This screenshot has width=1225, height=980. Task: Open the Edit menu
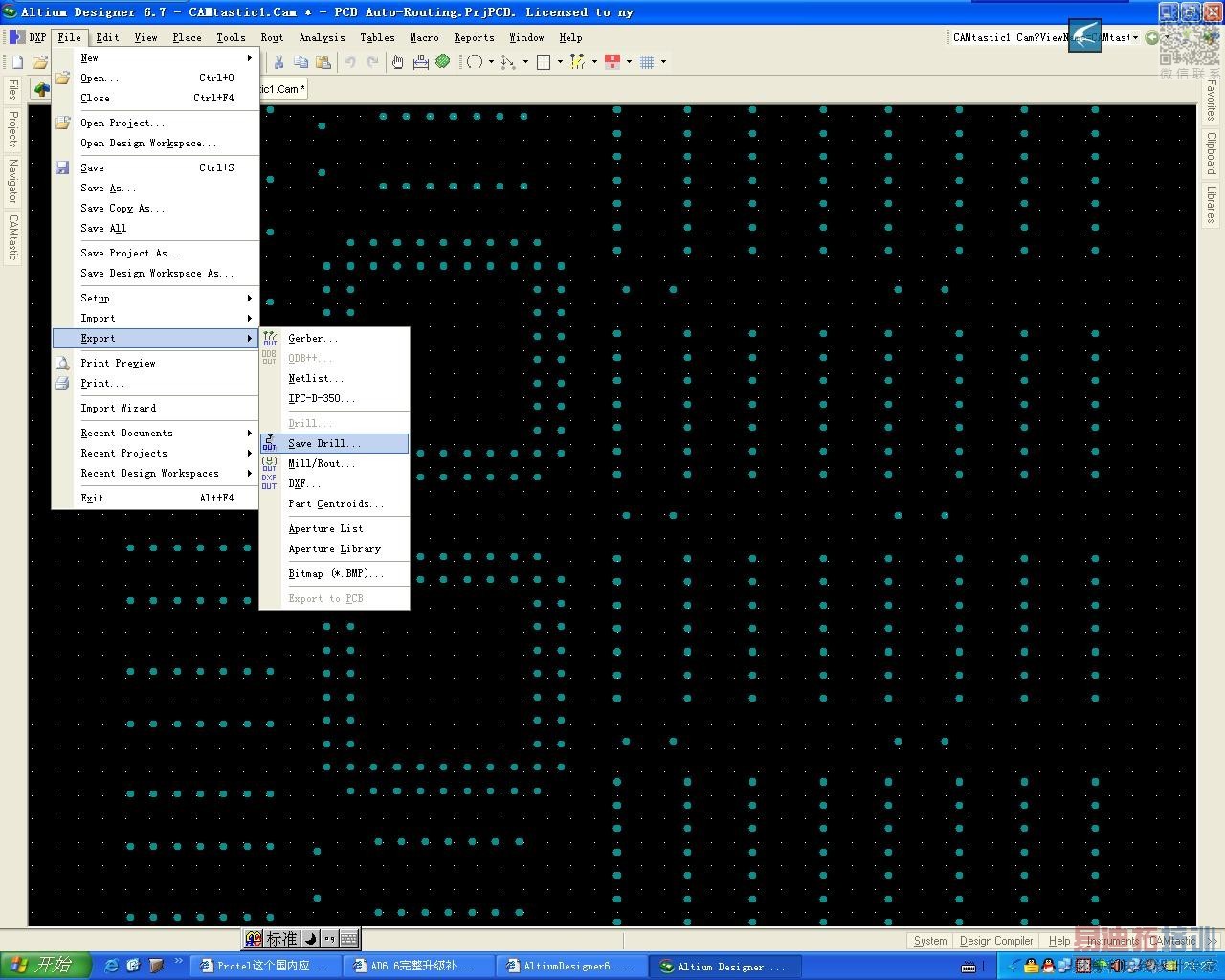[x=107, y=37]
